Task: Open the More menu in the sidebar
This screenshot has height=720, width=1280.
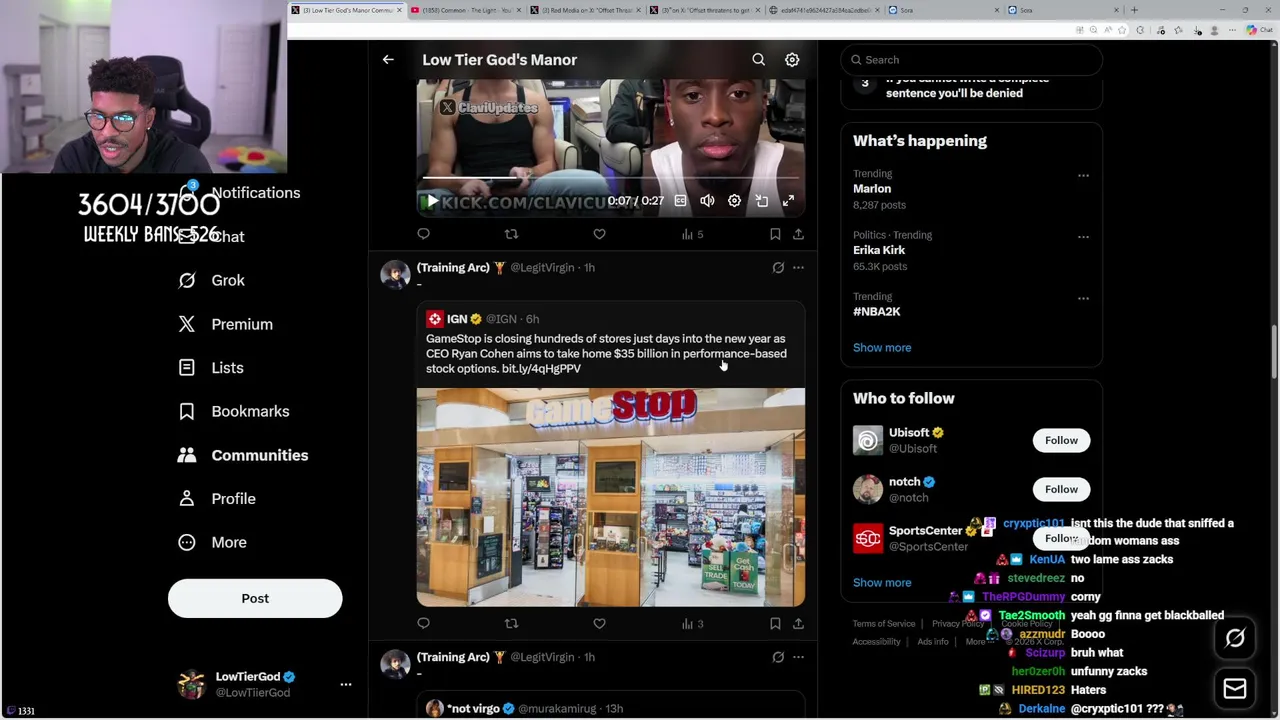Action: [212, 542]
